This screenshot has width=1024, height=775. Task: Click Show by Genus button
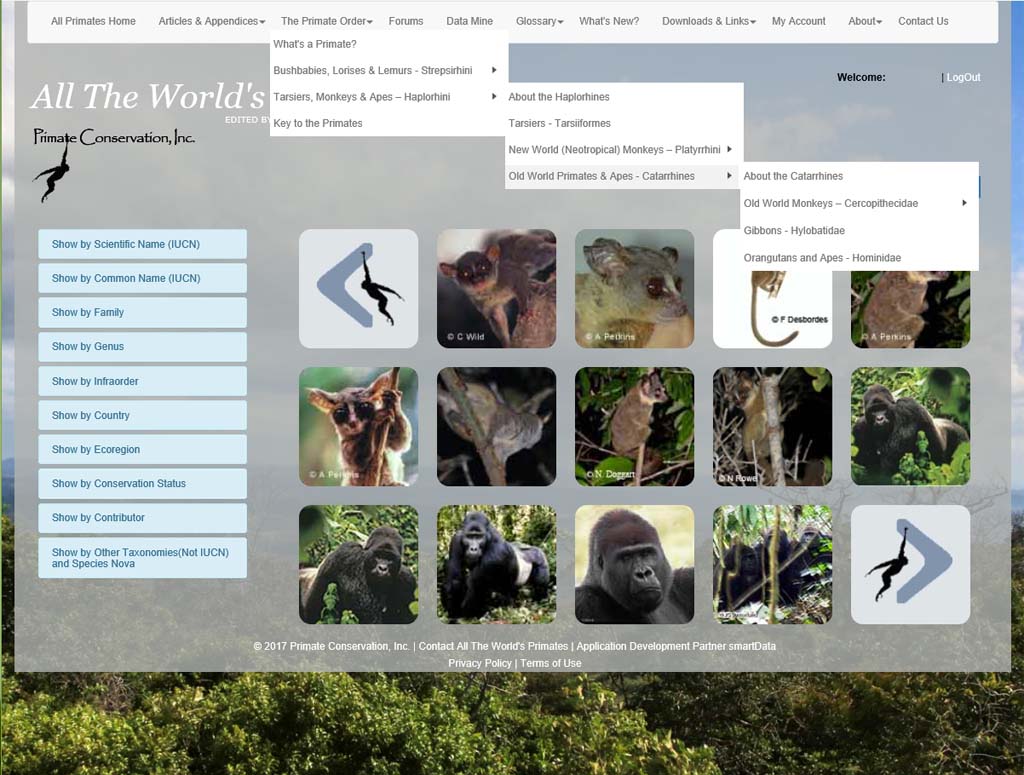pos(142,346)
